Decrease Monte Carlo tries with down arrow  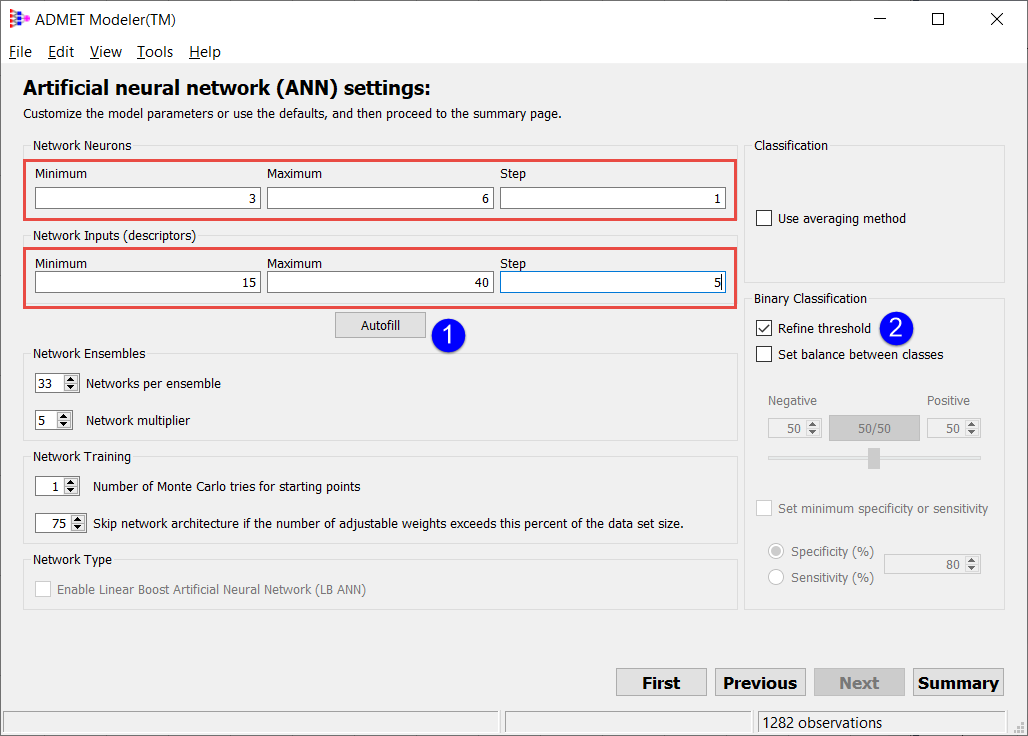tap(71, 490)
